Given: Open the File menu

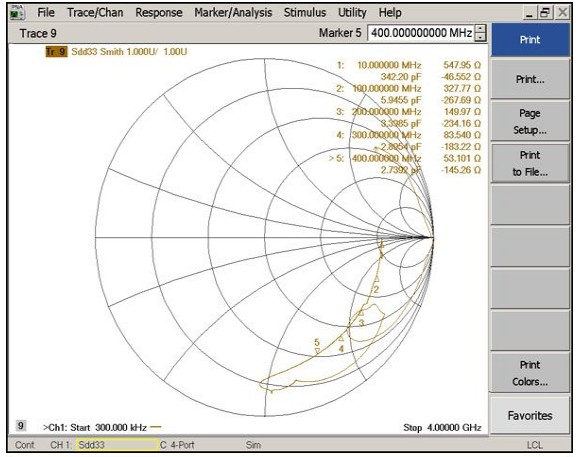Looking at the screenshot, I should point(46,13).
